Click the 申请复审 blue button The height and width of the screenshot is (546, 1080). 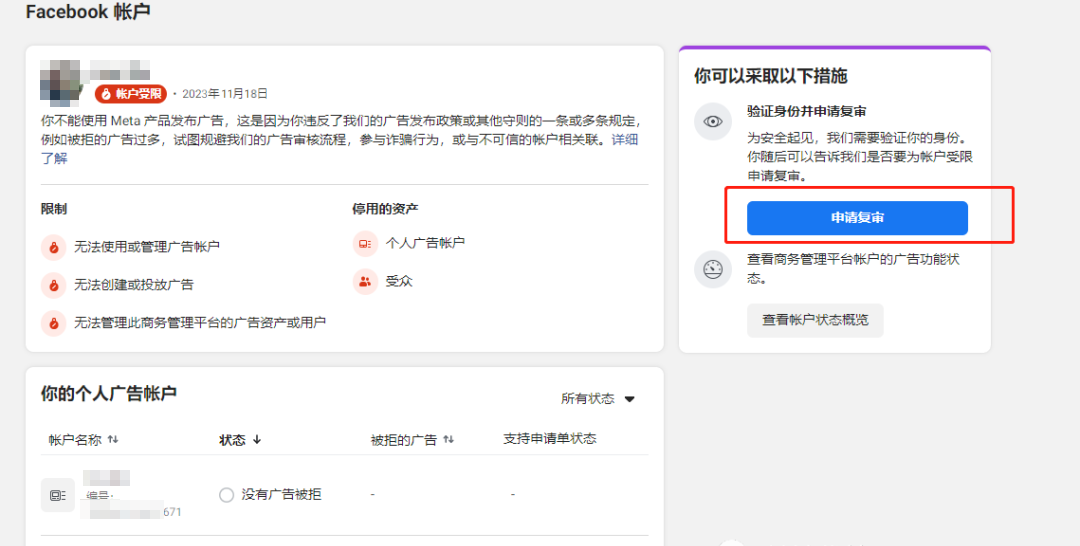(x=857, y=218)
